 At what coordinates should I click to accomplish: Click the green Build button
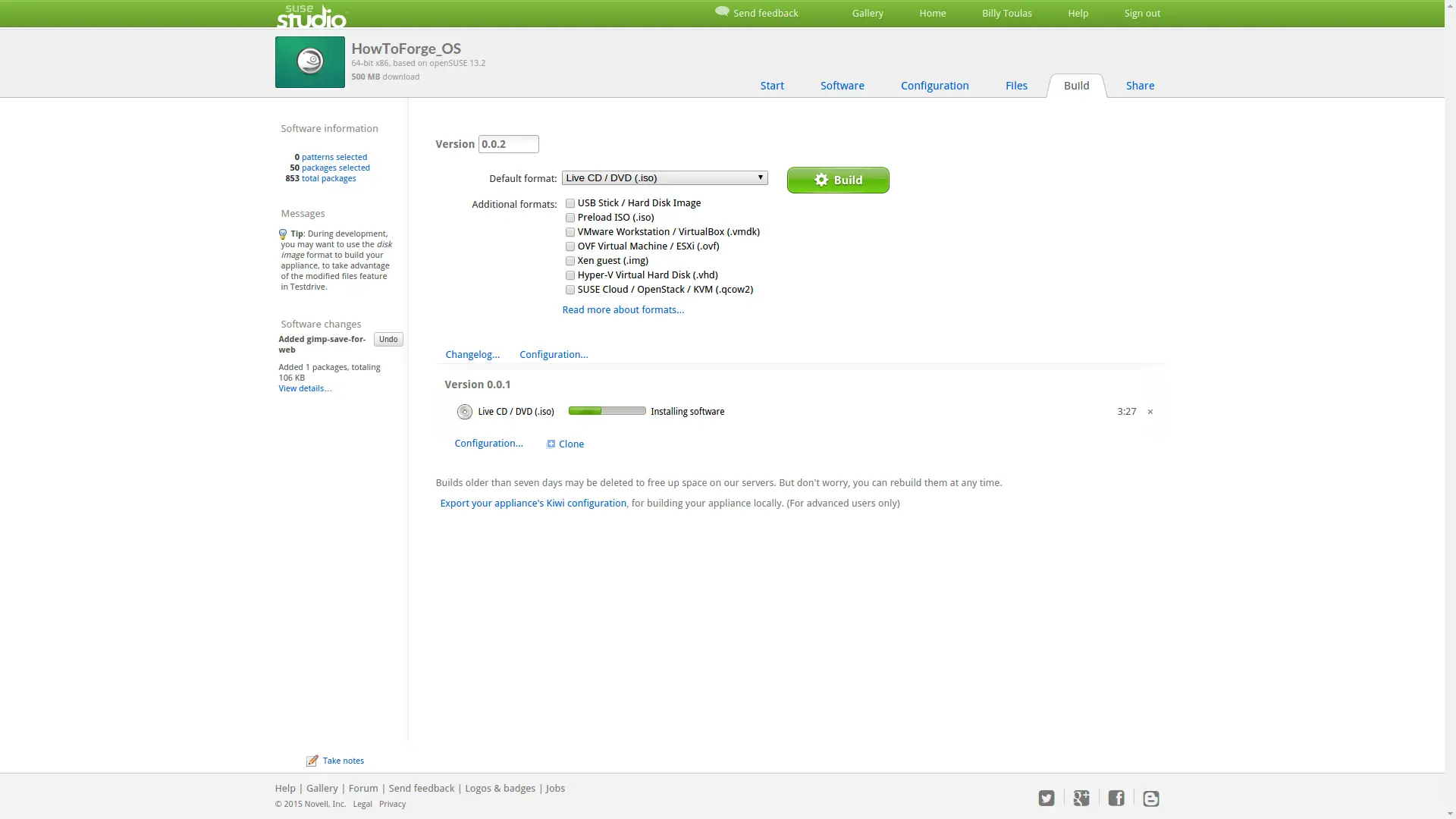tap(838, 180)
